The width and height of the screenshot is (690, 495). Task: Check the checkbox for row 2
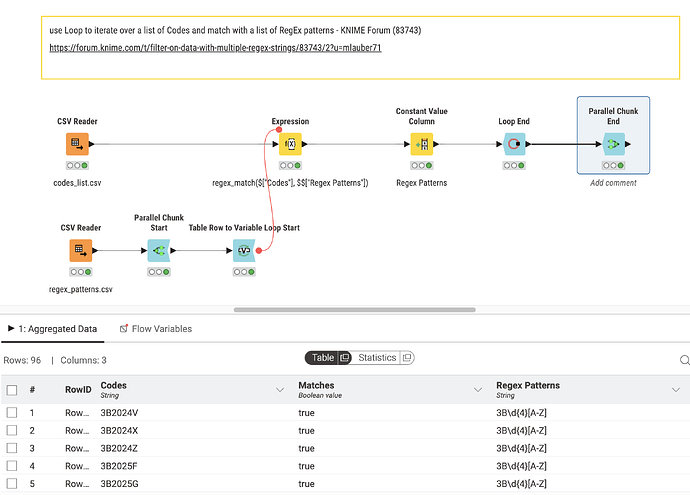click(x=12, y=430)
